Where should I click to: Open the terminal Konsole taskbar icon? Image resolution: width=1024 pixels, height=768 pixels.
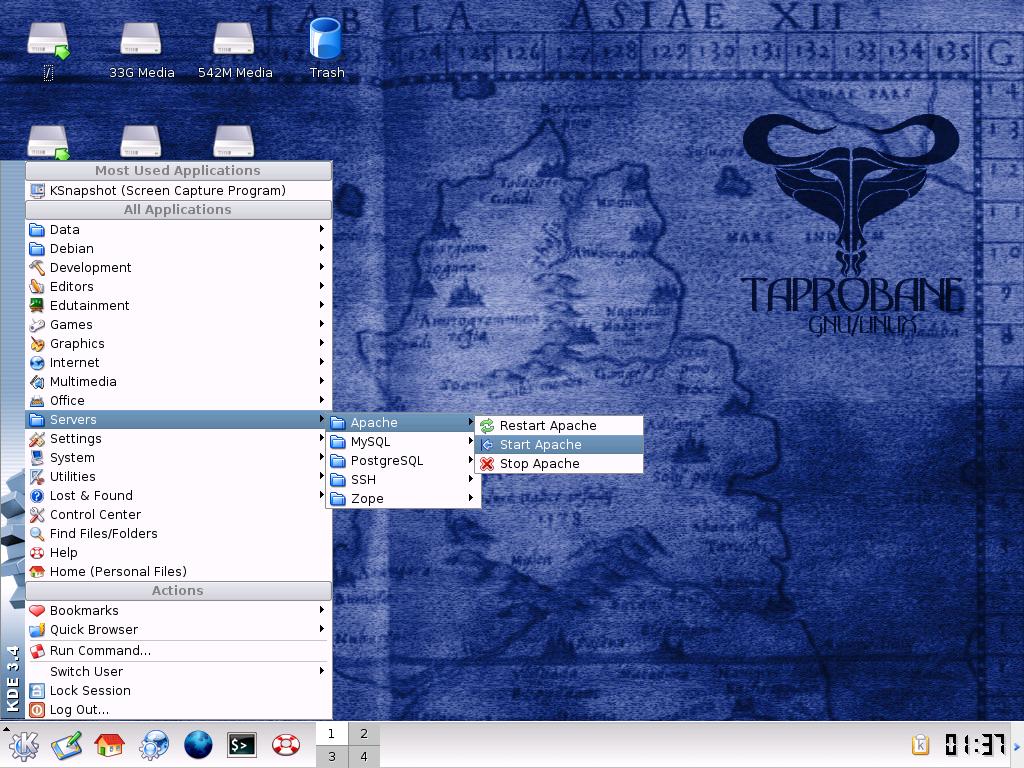coord(242,745)
